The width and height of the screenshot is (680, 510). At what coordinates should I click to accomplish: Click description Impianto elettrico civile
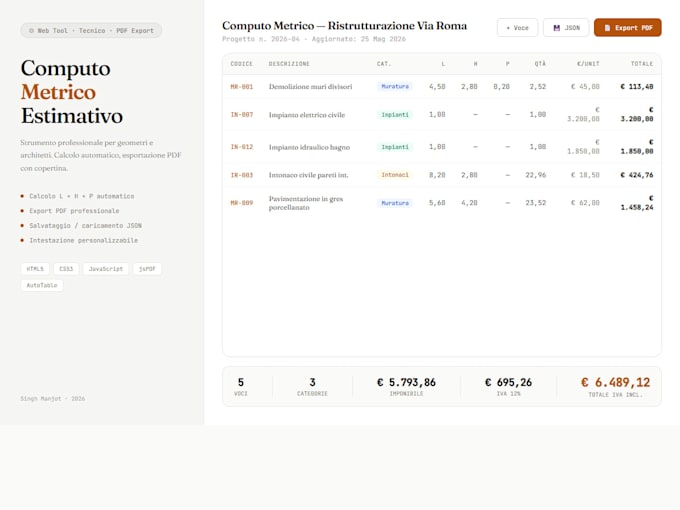point(307,115)
